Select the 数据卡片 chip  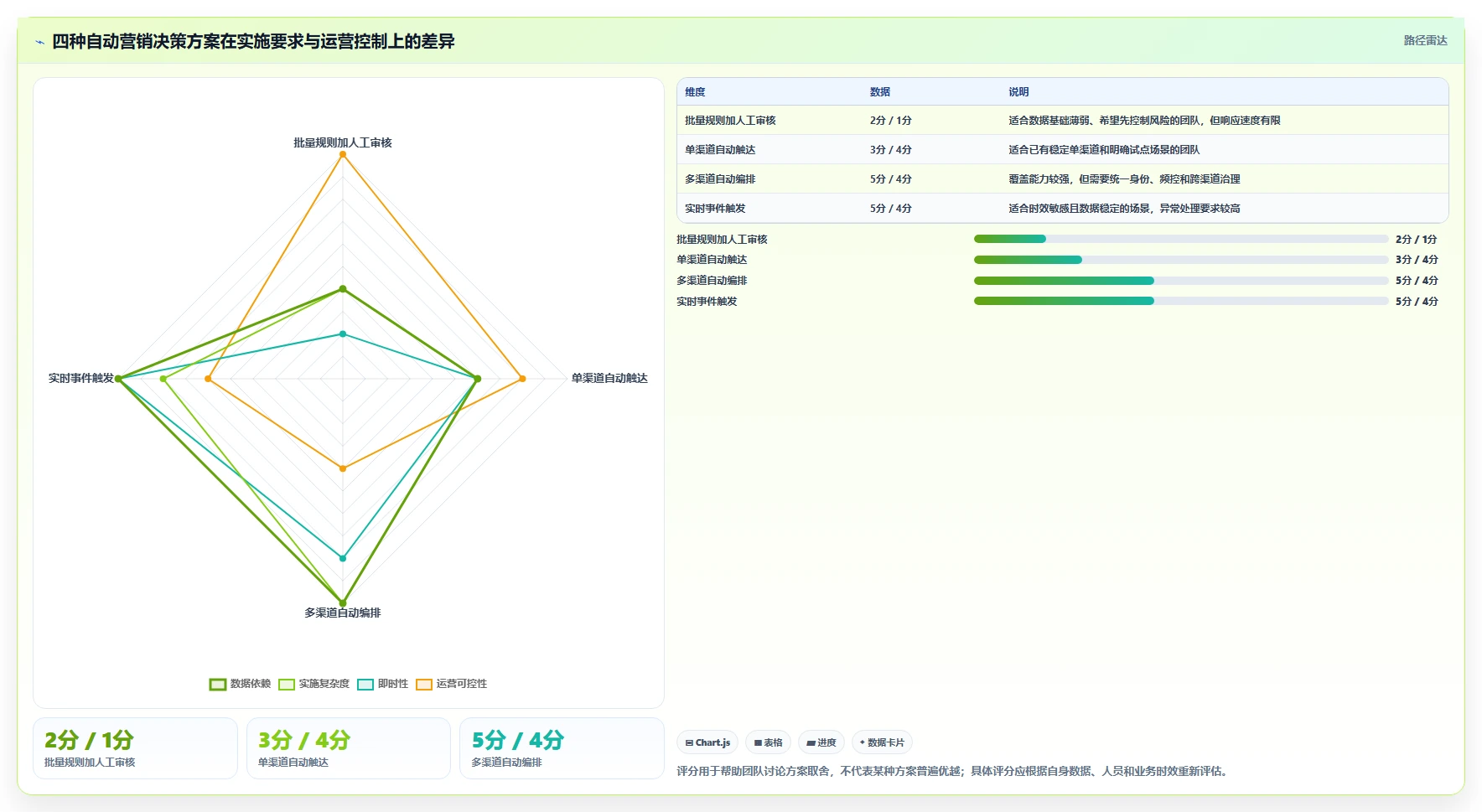882,742
